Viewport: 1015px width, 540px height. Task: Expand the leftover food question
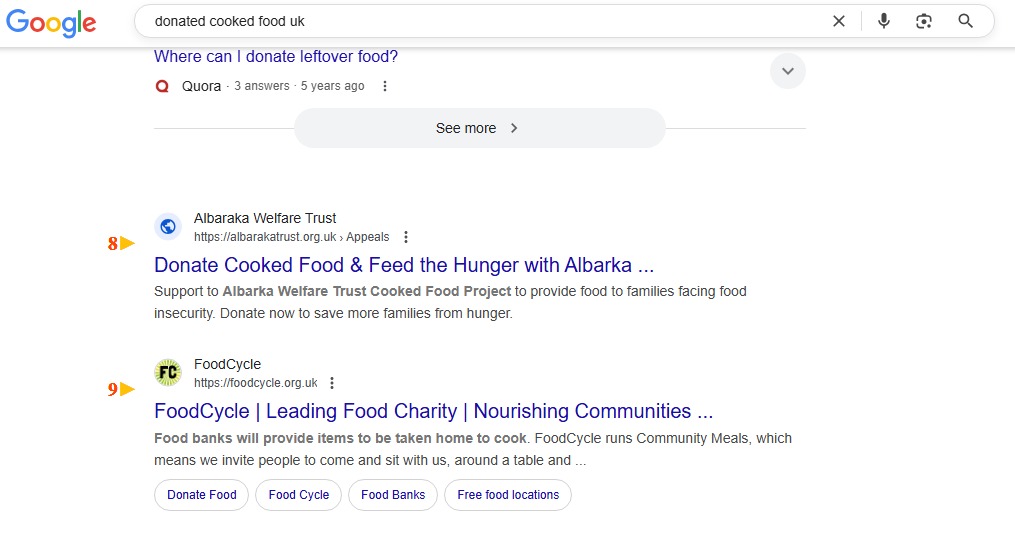pyautogui.click(x=788, y=71)
